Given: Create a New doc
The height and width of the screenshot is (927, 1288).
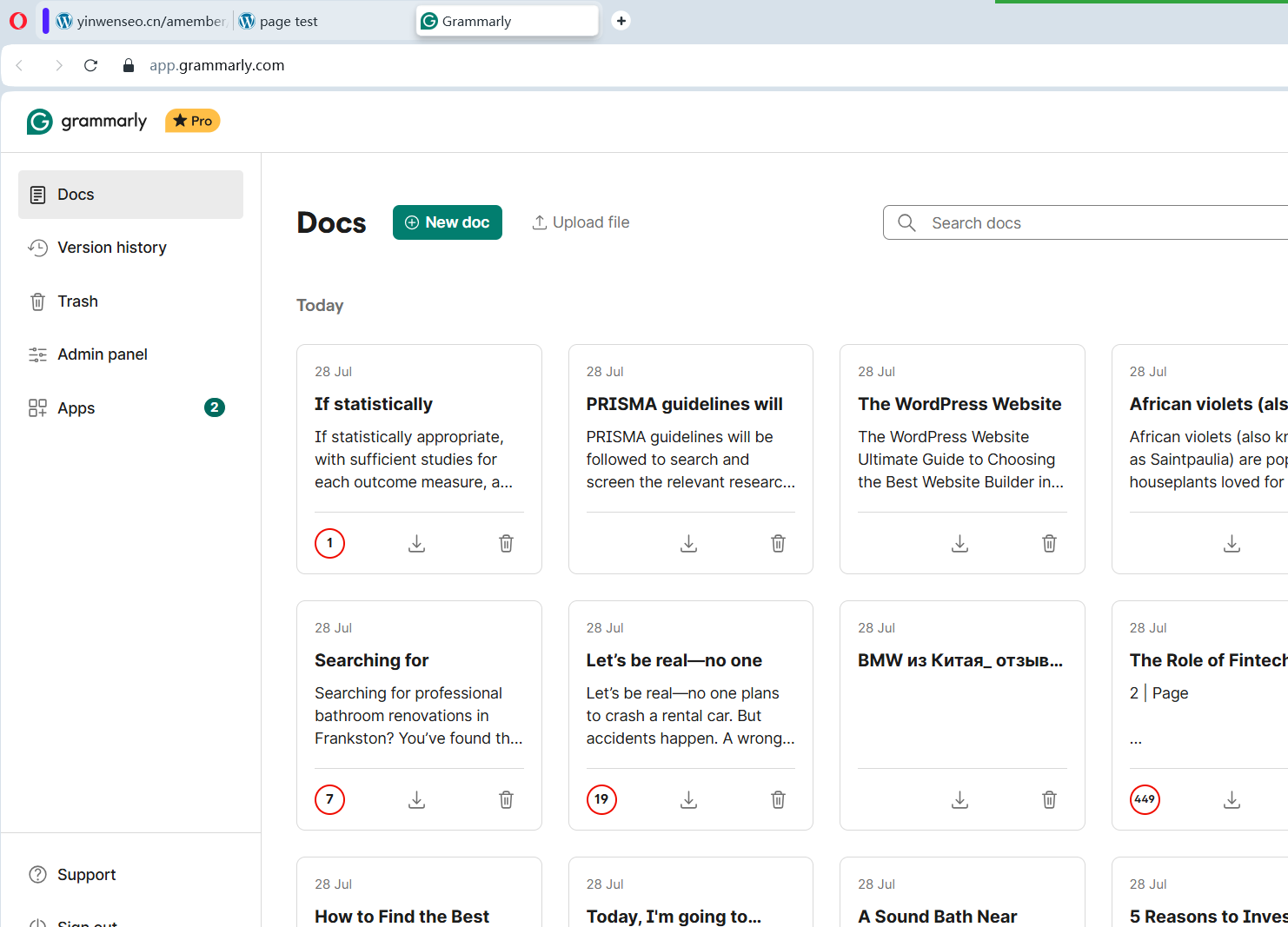Looking at the screenshot, I should [447, 222].
